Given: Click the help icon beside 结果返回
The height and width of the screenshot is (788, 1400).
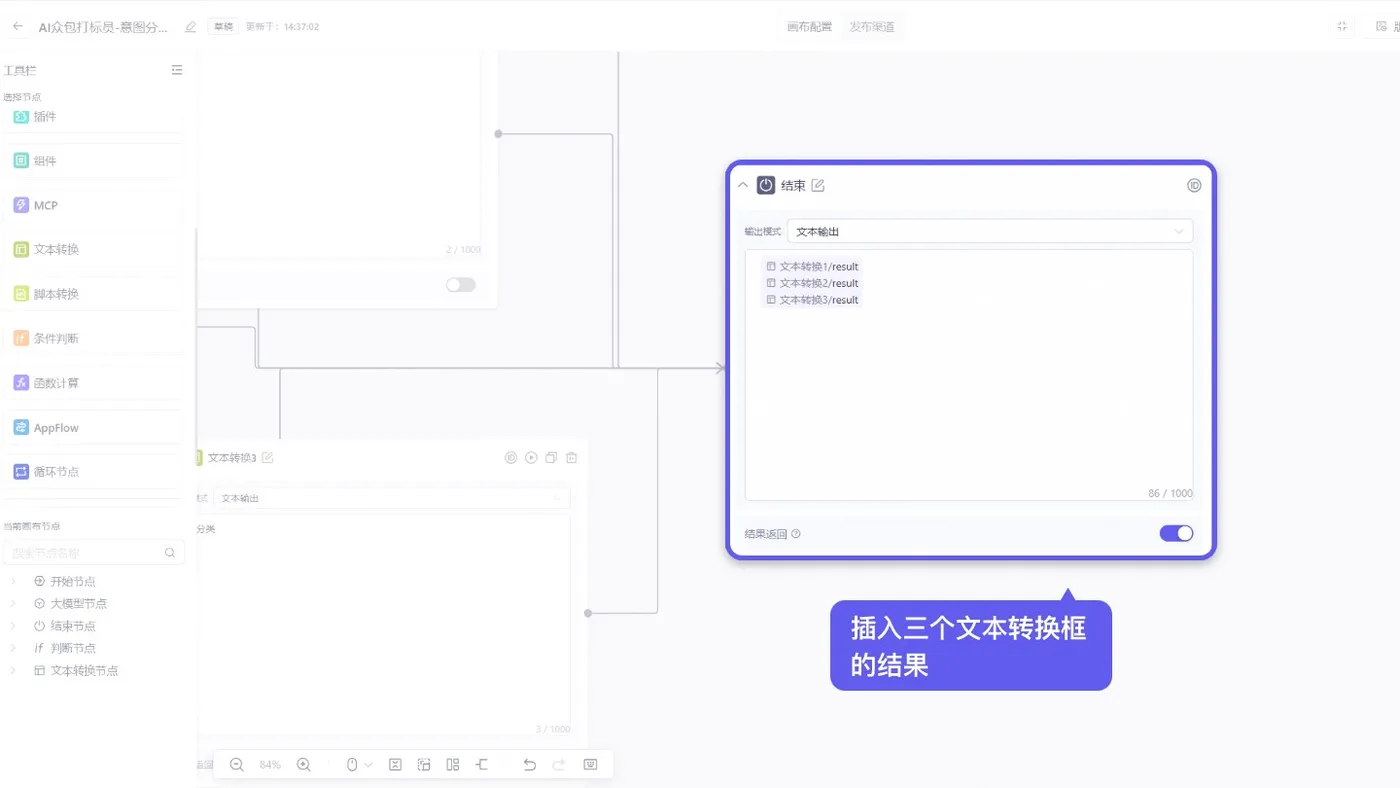Looking at the screenshot, I should click(796, 534).
